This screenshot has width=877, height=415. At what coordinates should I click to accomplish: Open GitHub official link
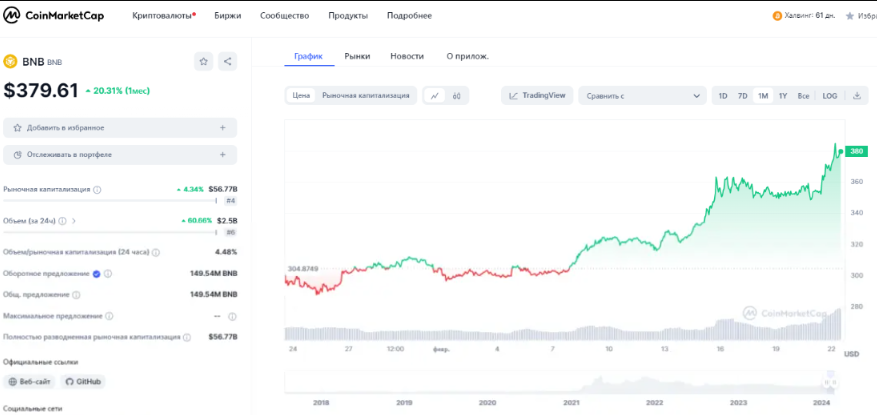tap(83, 382)
